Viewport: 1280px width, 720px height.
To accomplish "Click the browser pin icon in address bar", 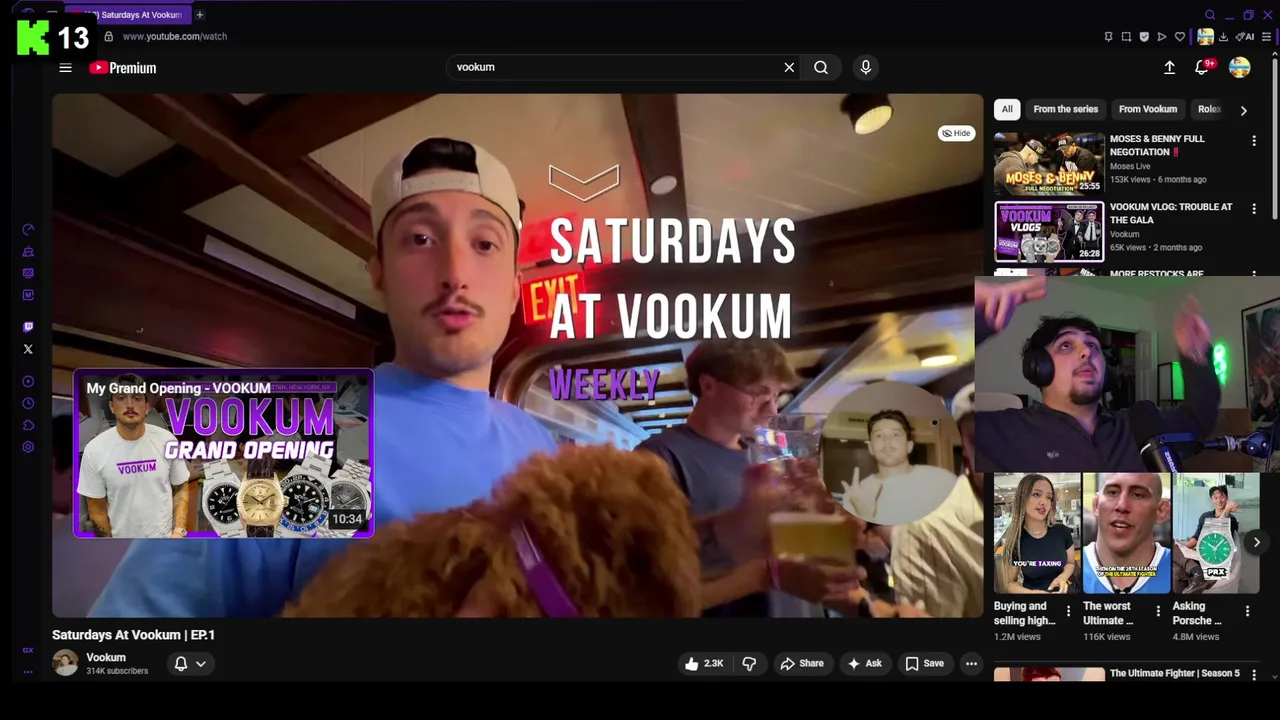I will point(1108,37).
